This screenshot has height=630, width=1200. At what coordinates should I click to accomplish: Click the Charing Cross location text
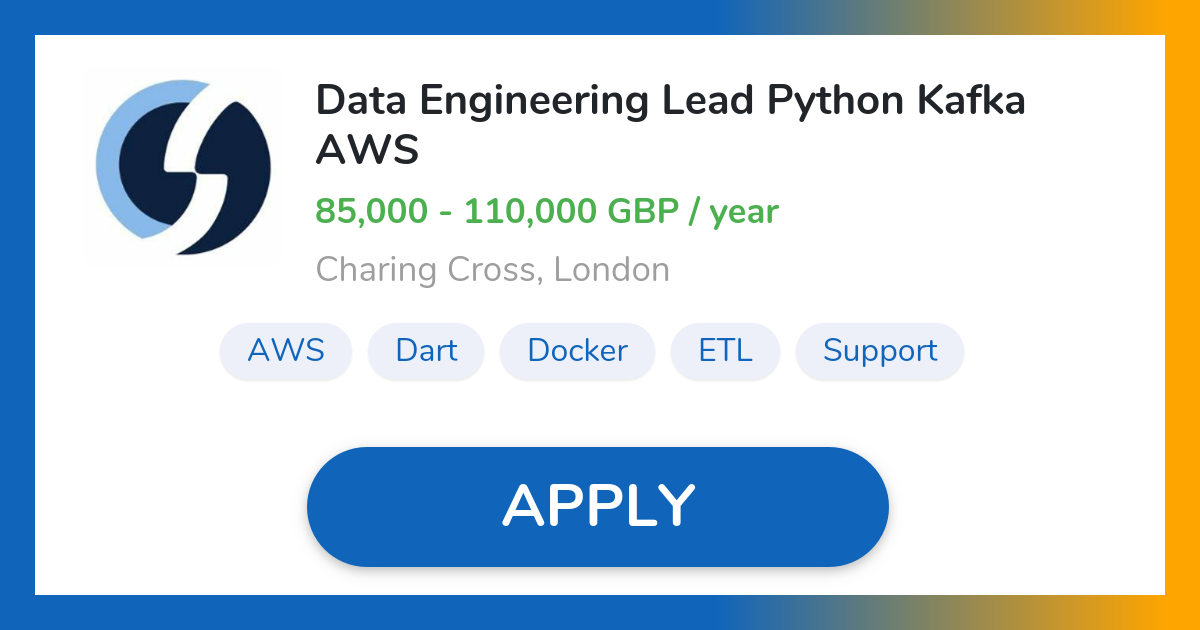492,268
